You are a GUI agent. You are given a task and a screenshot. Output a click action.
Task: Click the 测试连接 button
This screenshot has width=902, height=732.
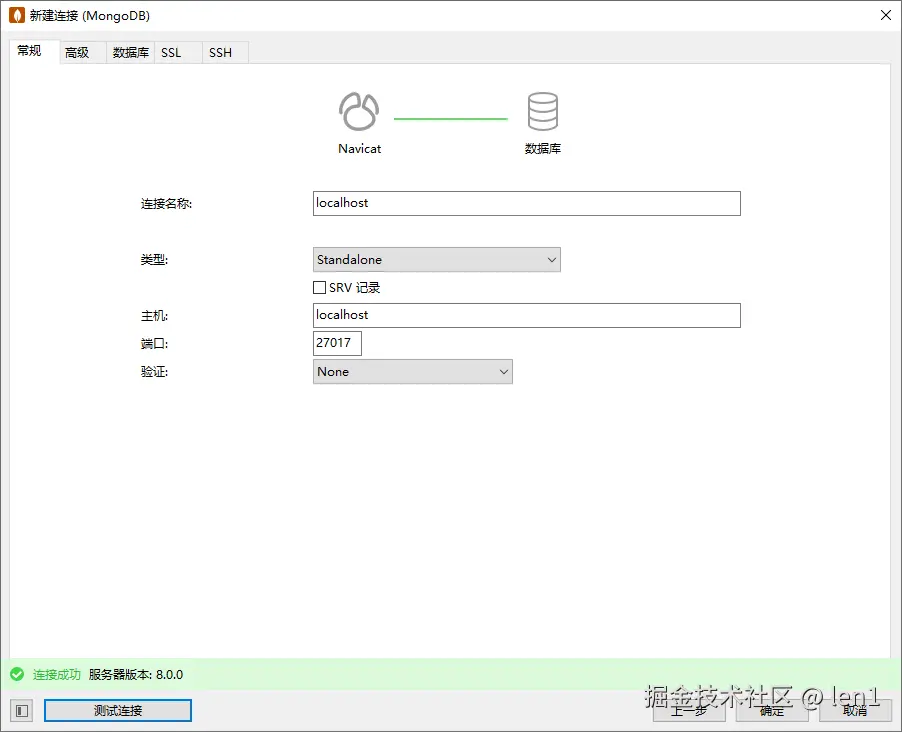[118, 711]
